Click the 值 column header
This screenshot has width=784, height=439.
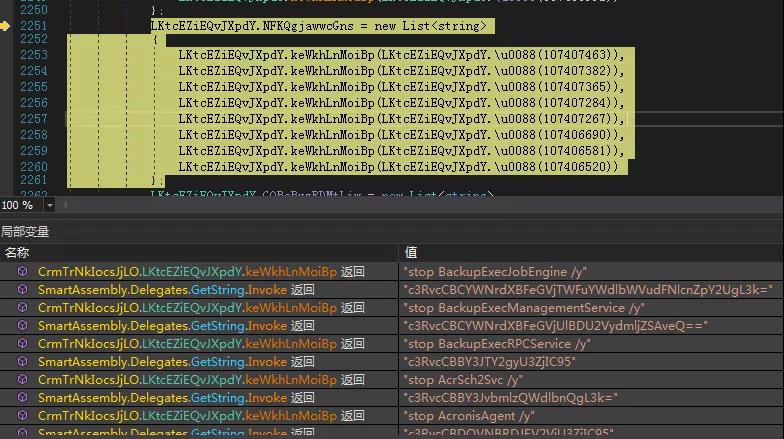point(410,252)
